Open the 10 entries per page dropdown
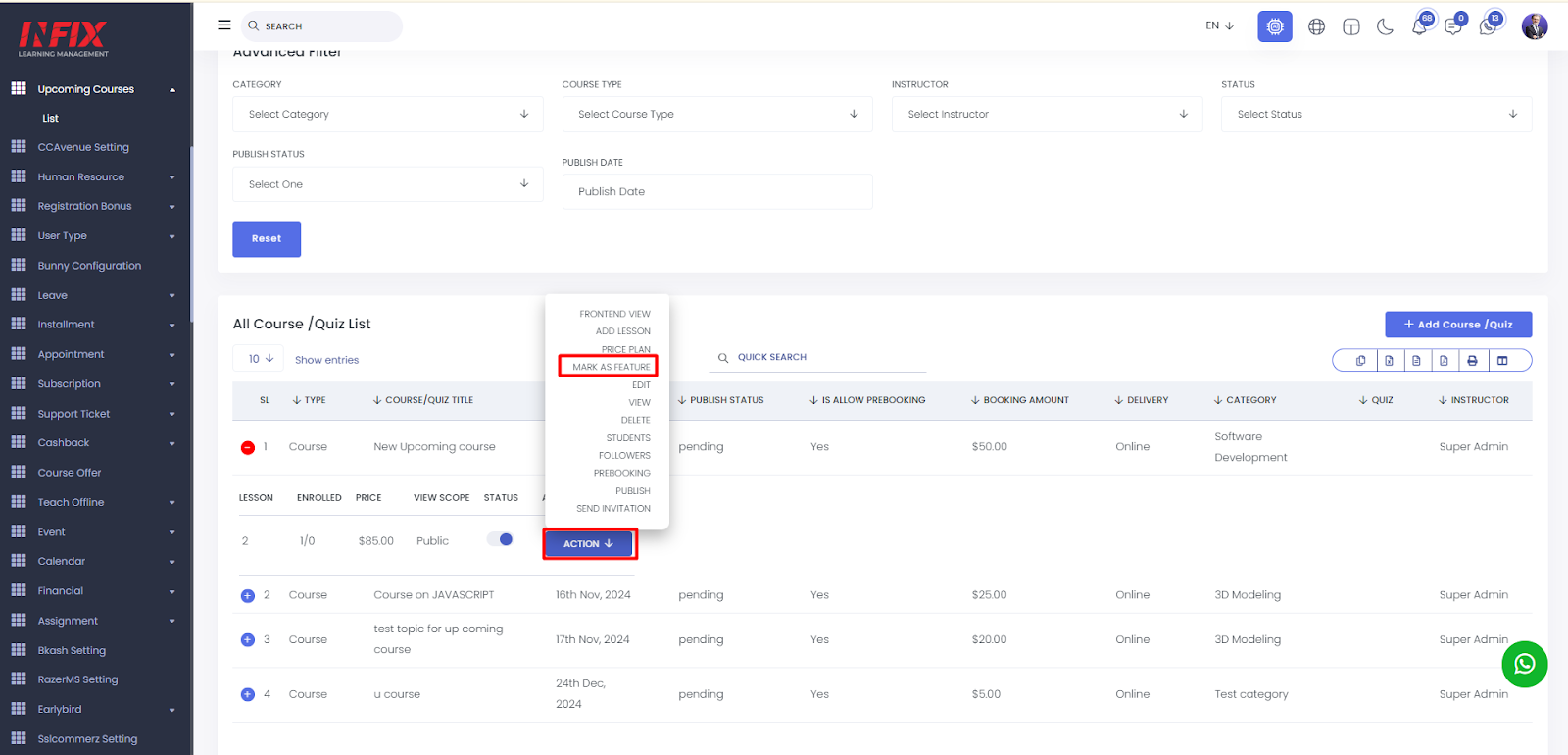 tap(259, 359)
